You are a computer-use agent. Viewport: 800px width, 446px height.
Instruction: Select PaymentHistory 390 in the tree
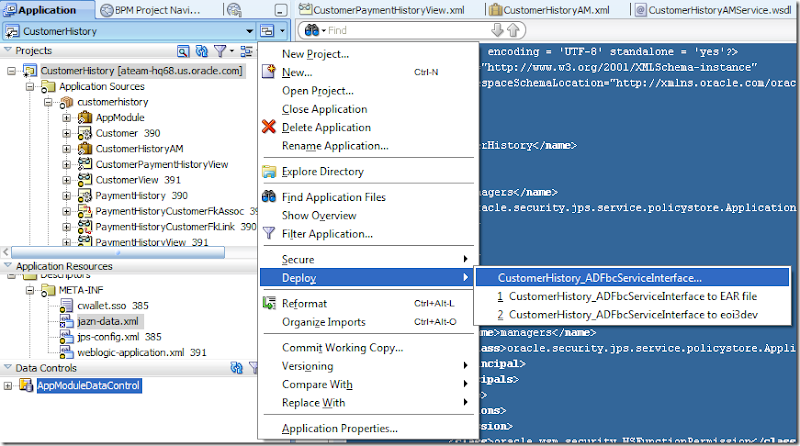click(x=141, y=196)
